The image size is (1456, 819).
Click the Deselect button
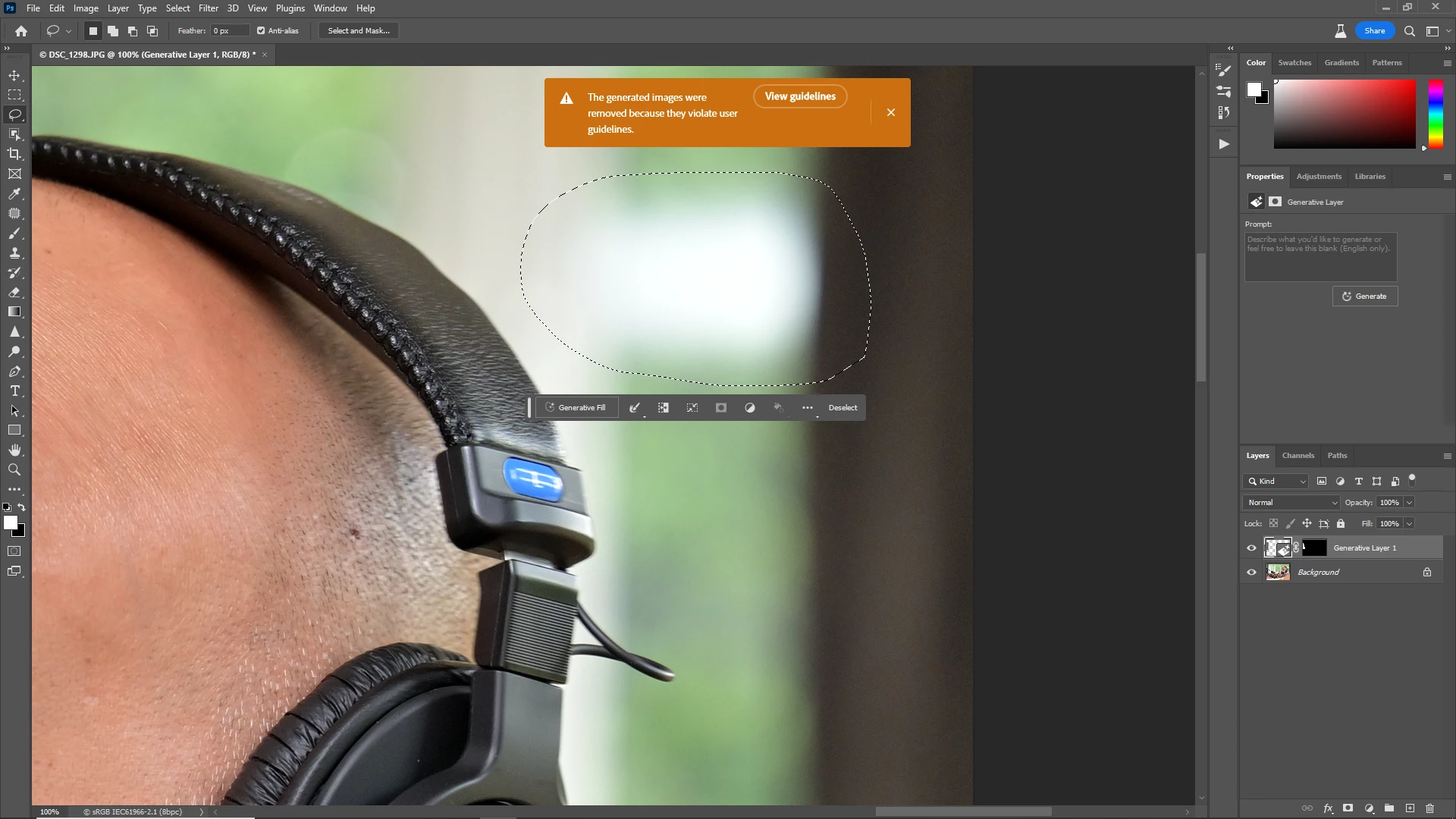point(843,408)
